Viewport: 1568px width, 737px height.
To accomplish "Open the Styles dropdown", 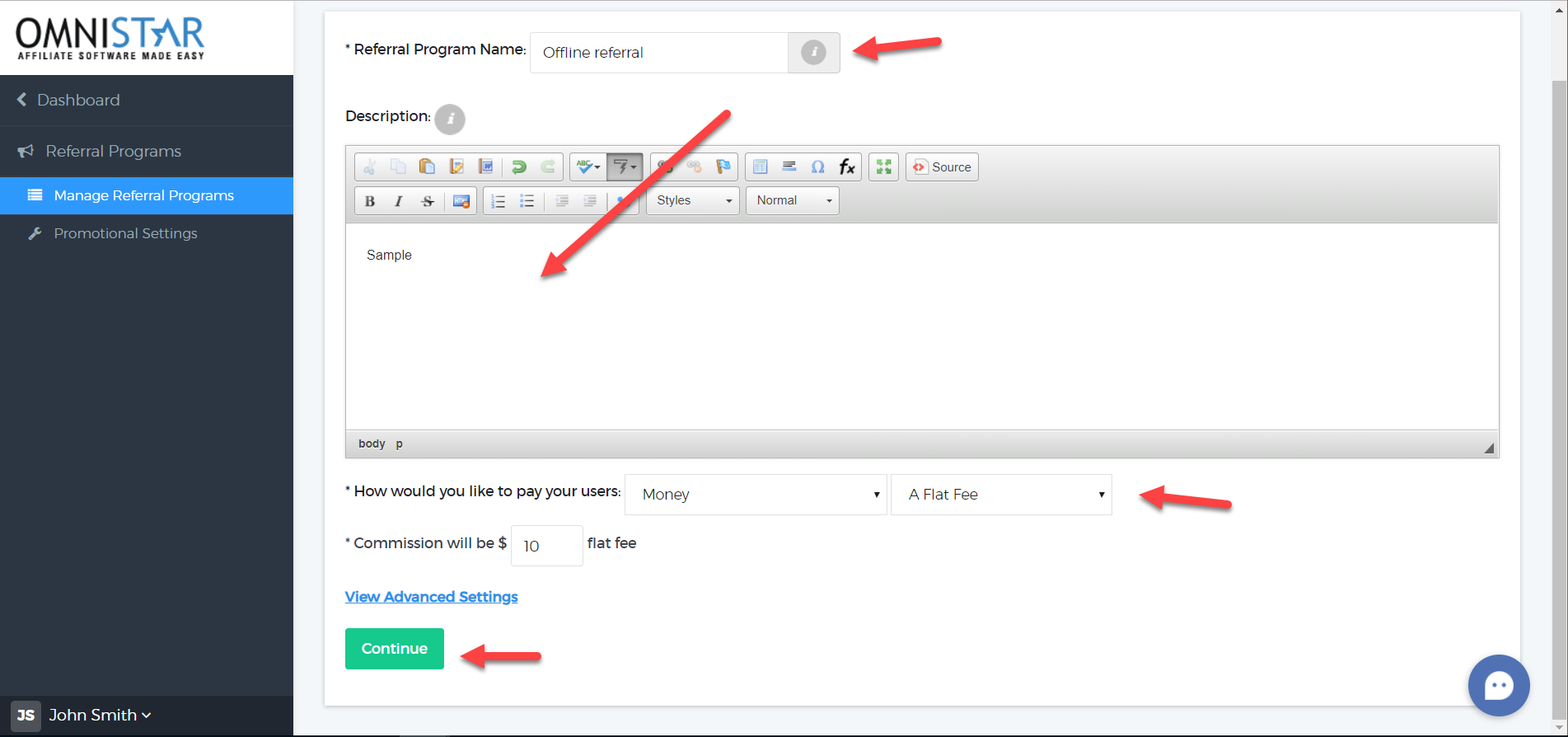I will pos(693,200).
